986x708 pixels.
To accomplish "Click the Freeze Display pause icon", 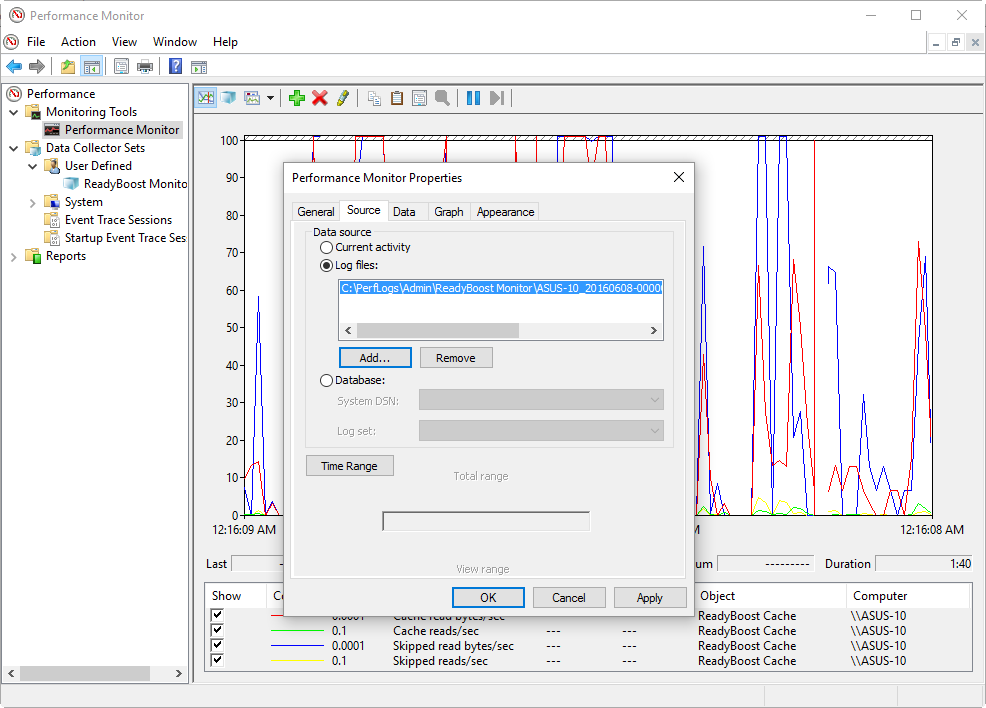I will (x=473, y=98).
